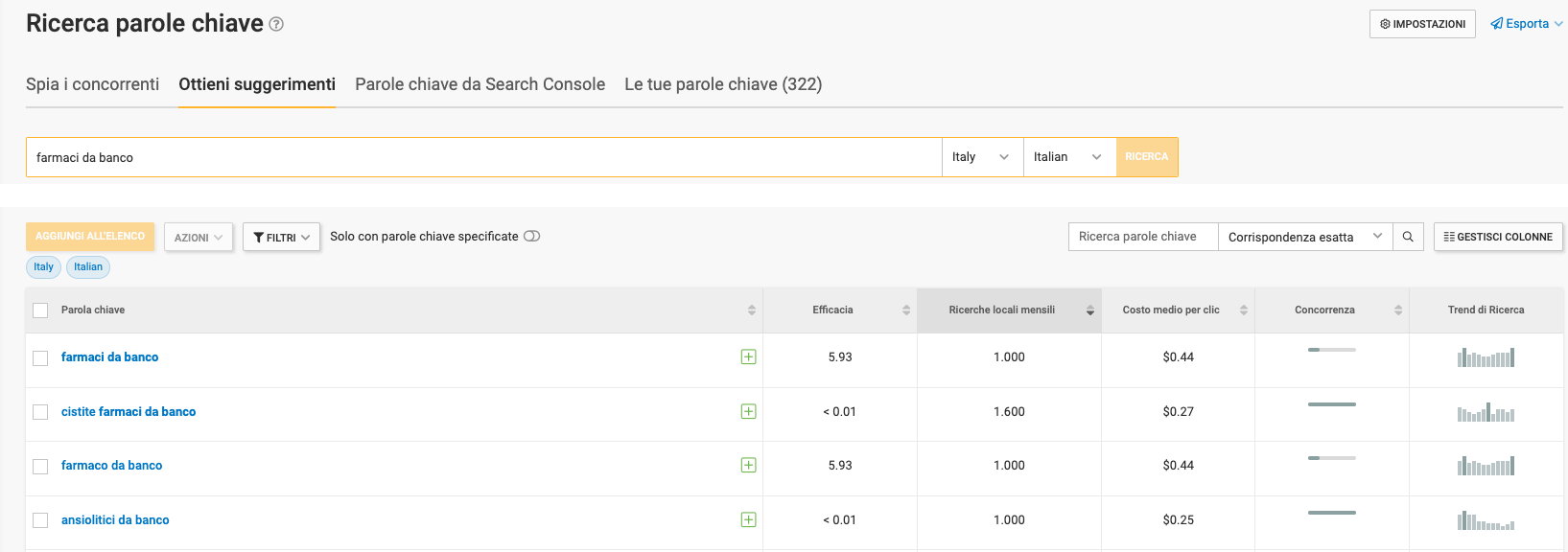1568x552 pixels.
Task: Add 'cistite farmaci da banco' with plus icon
Action: point(749,412)
